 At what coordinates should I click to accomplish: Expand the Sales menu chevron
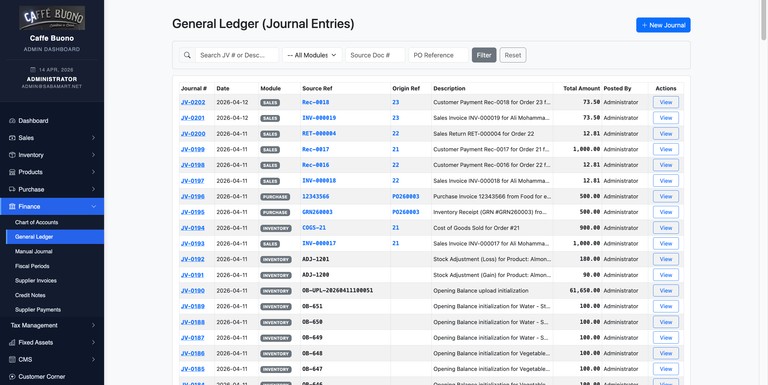pos(93,138)
